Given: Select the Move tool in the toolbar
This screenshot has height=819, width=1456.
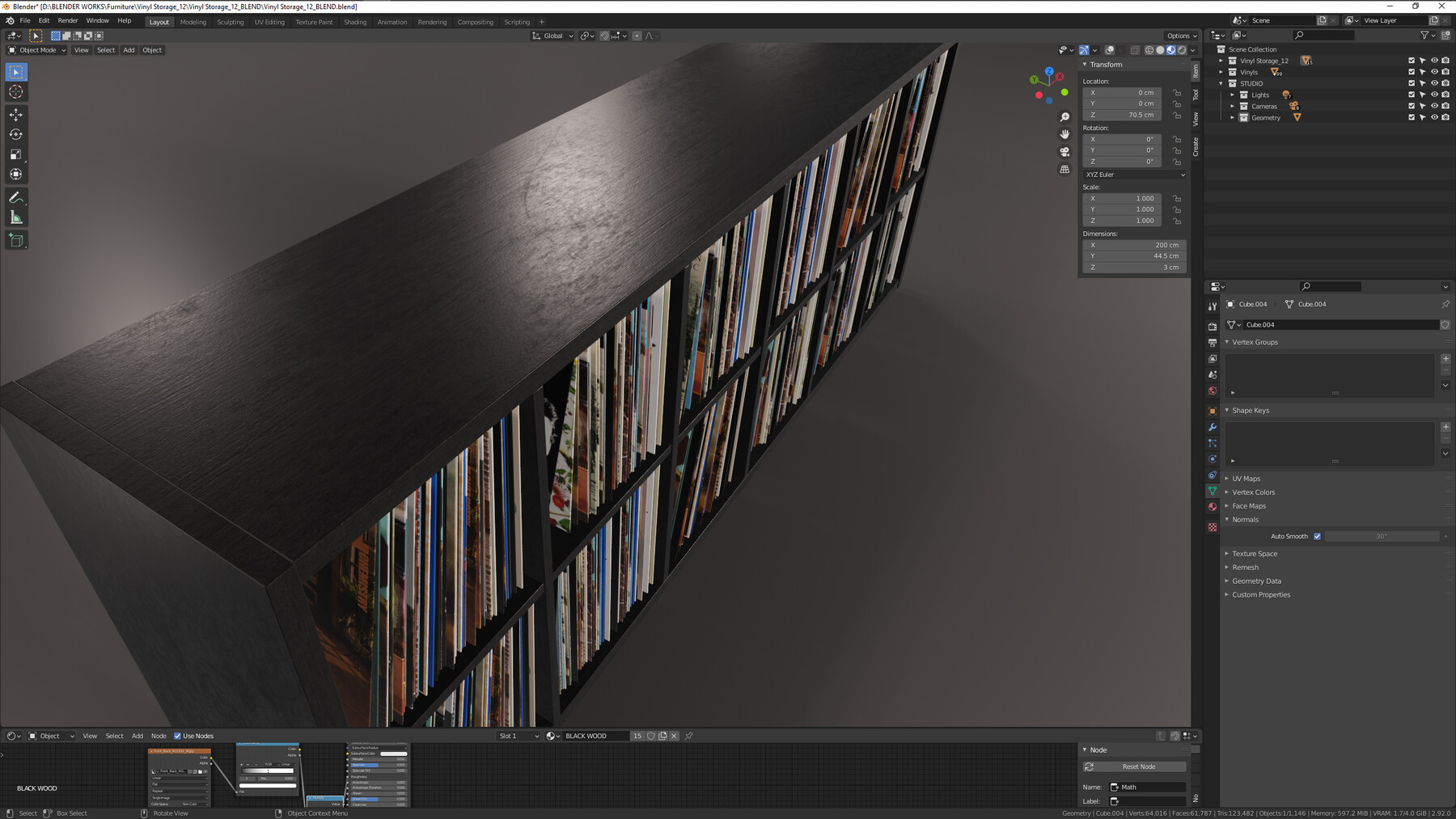Looking at the screenshot, I should (16, 115).
